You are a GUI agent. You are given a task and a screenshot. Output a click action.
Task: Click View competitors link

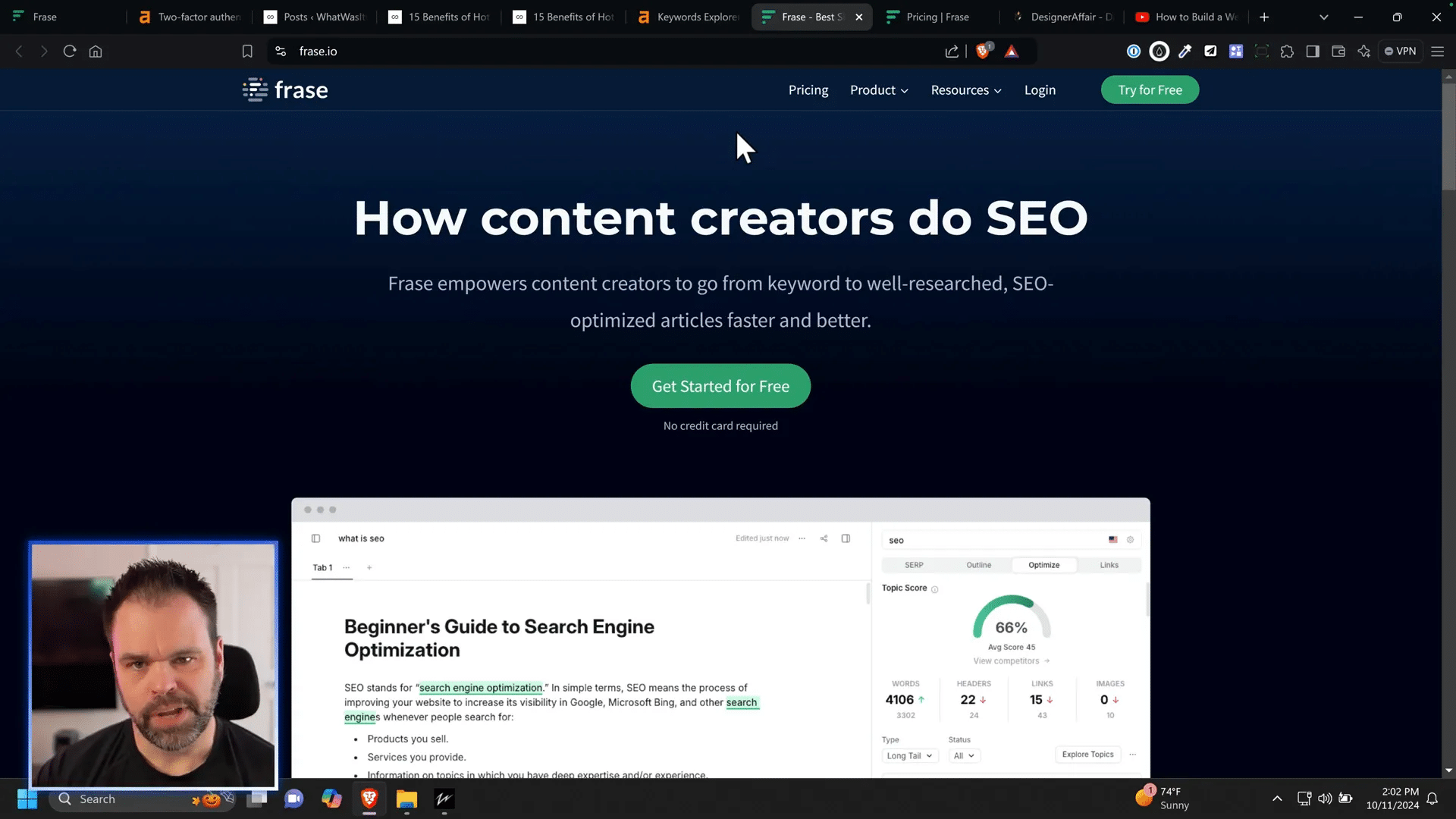point(1012,661)
